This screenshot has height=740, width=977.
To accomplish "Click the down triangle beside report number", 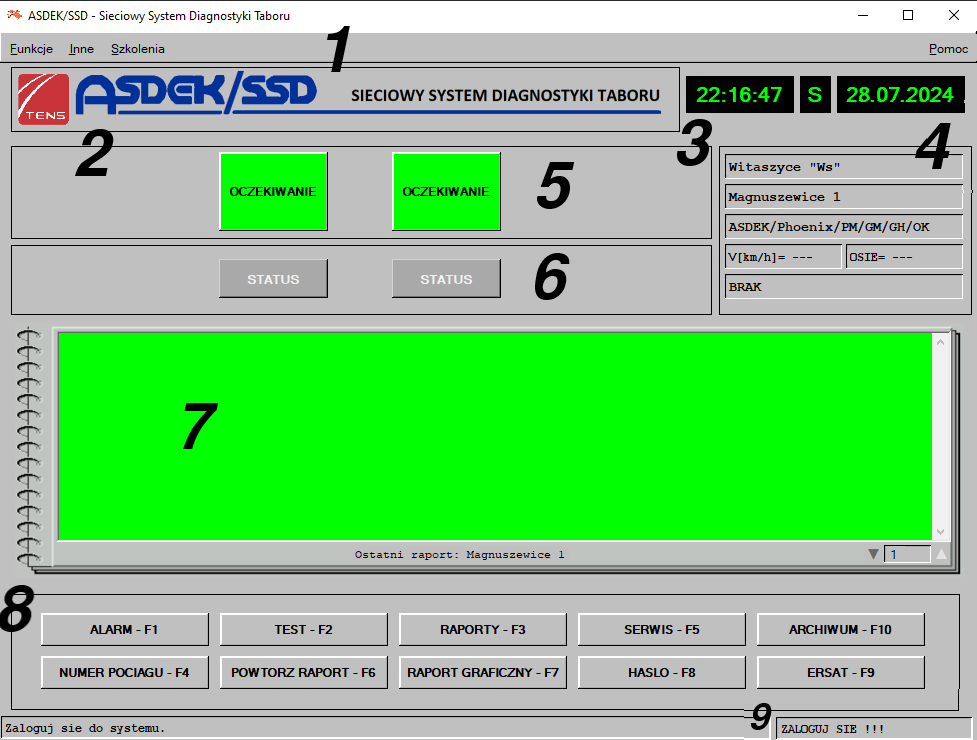I will (x=873, y=554).
